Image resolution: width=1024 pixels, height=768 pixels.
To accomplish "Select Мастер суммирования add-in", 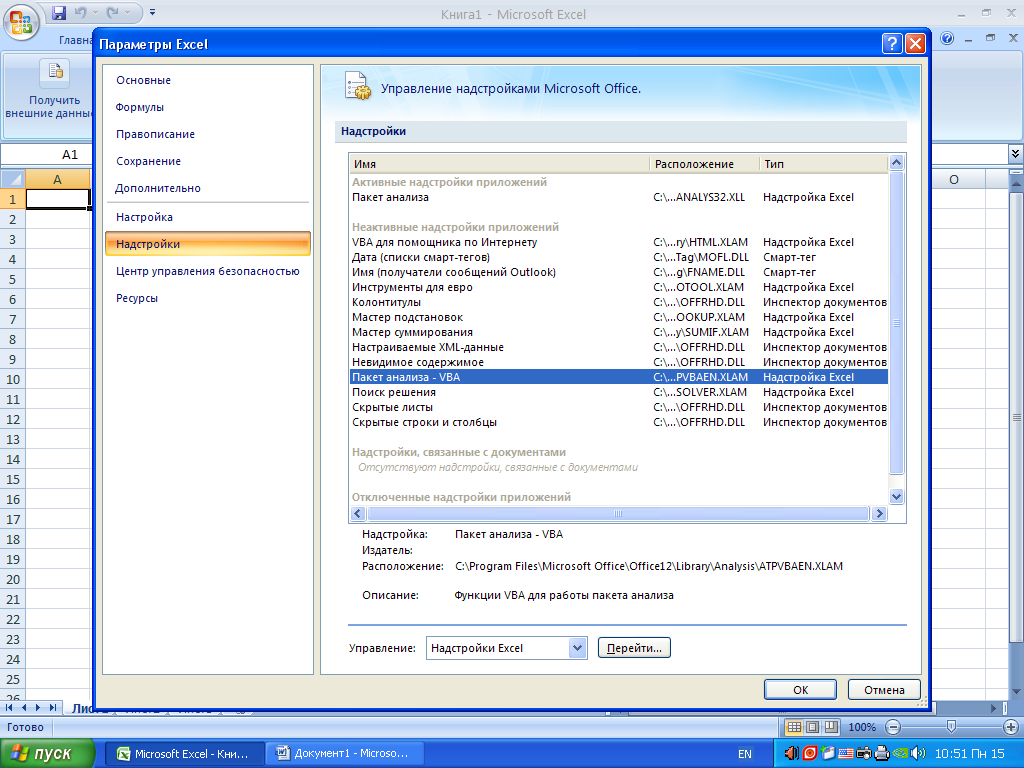I will pos(618,332).
